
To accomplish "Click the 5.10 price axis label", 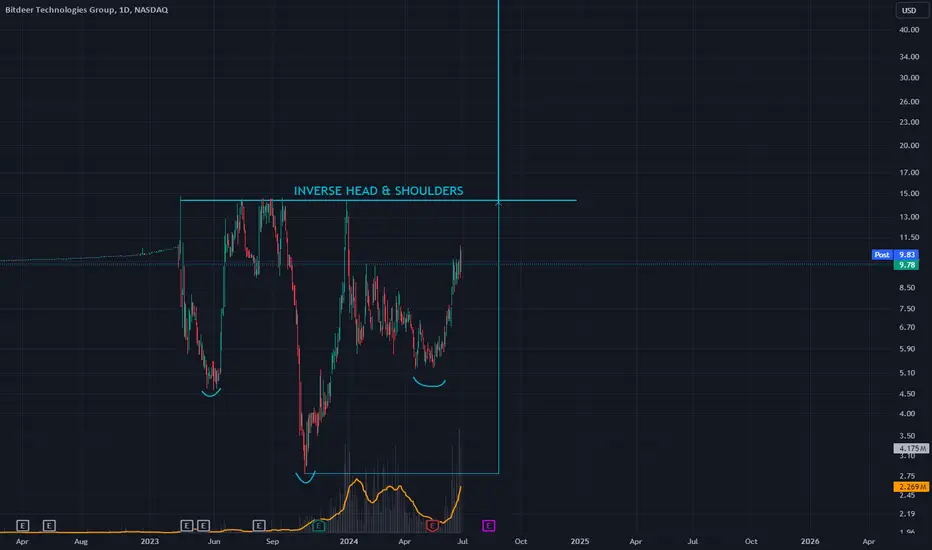I will (907, 373).
